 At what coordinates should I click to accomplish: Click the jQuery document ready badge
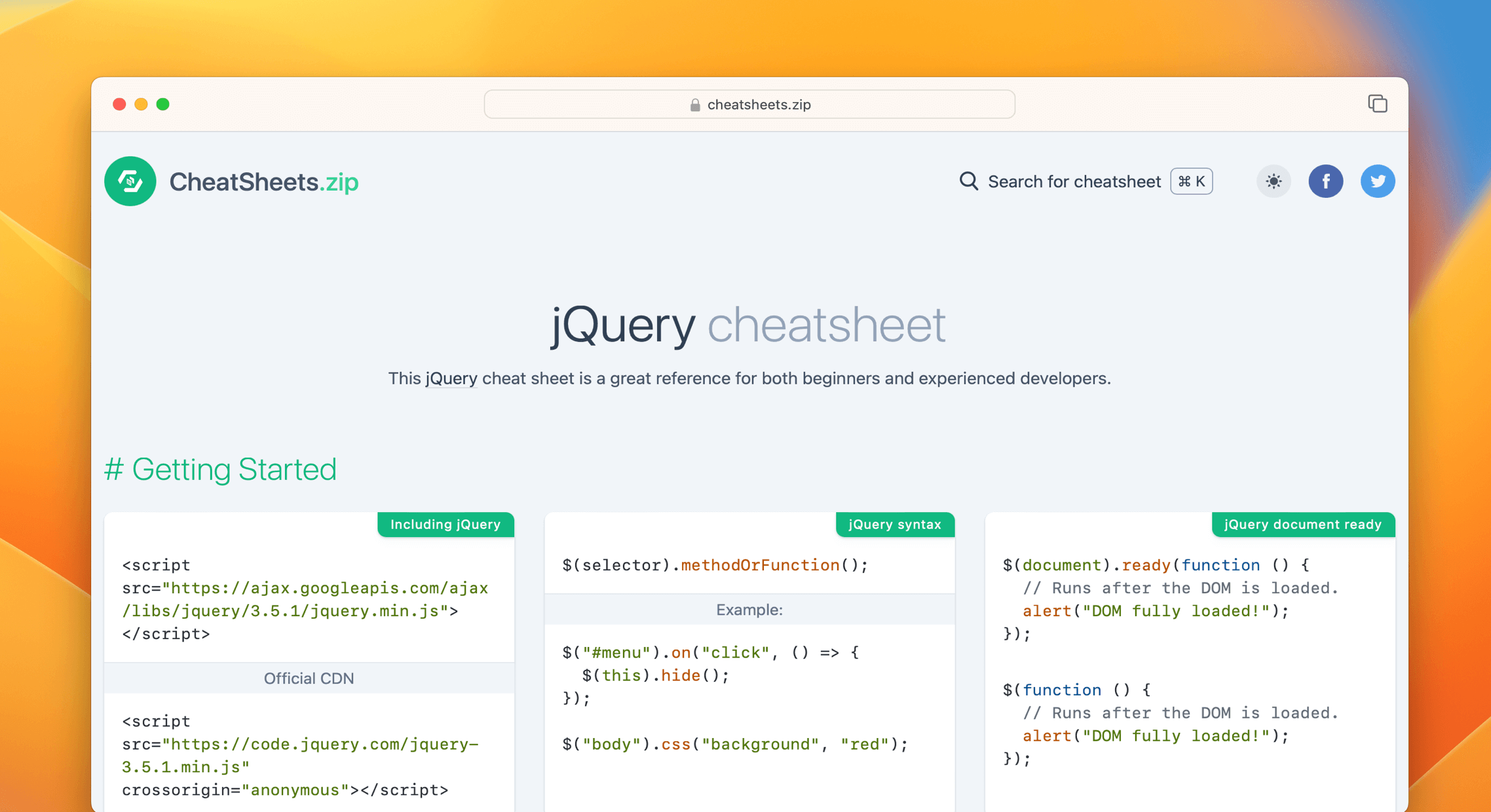click(1302, 525)
